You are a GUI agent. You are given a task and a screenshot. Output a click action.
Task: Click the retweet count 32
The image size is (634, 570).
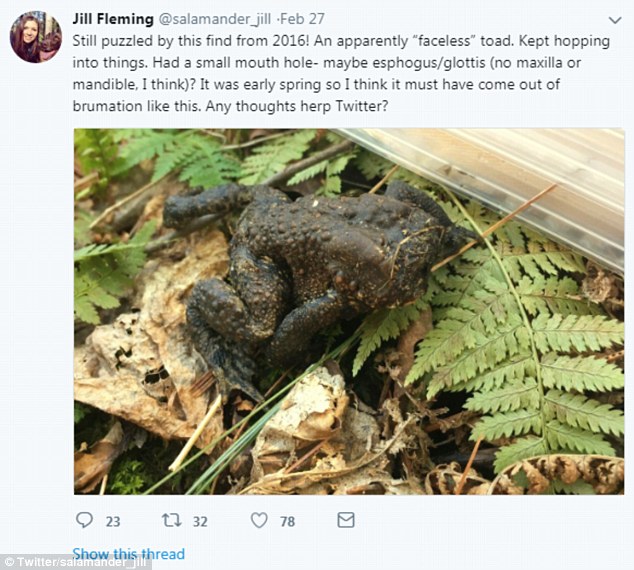pos(198,521)
